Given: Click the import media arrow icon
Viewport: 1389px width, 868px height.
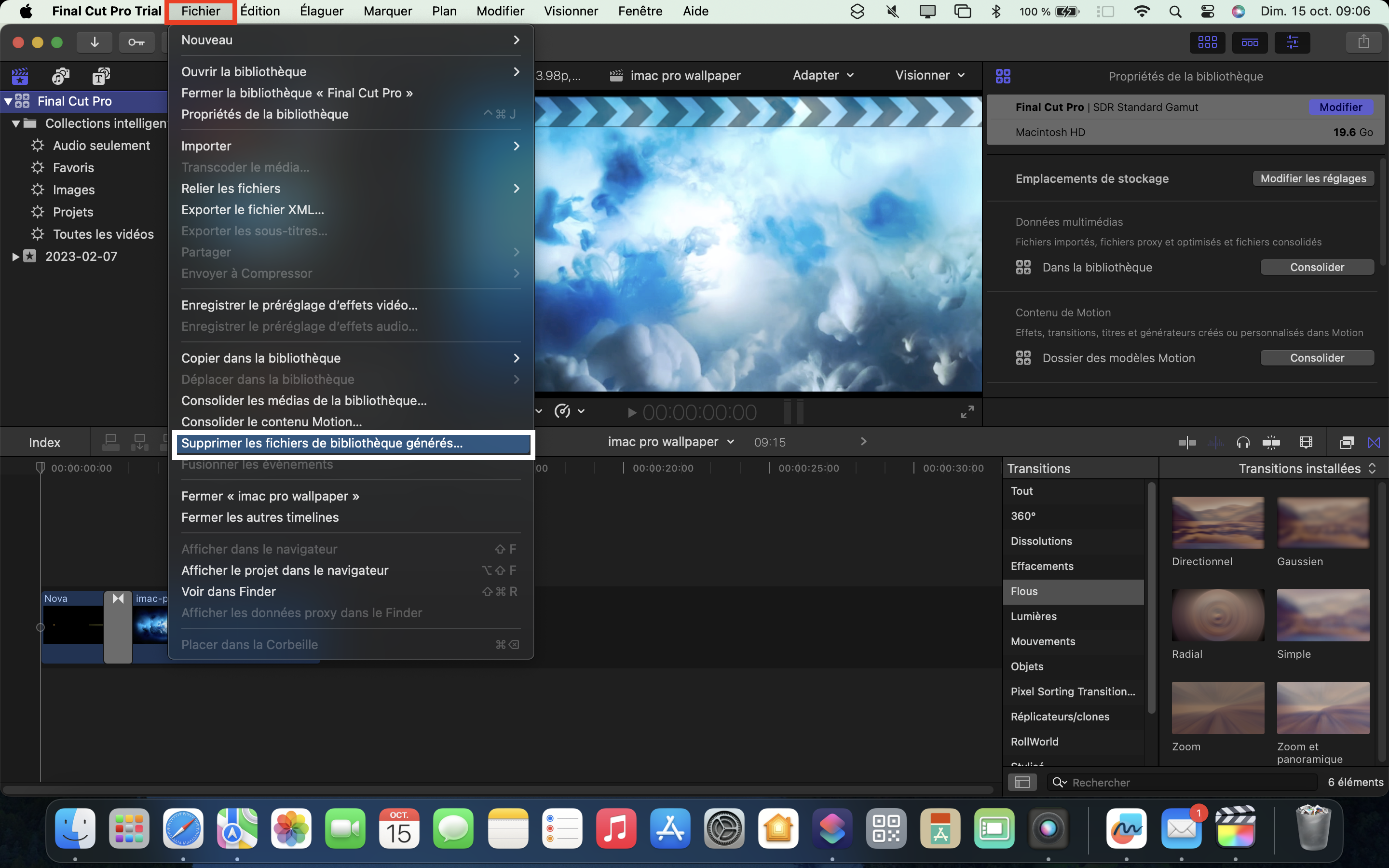Looking at the screenshot, I should (95, 42).
